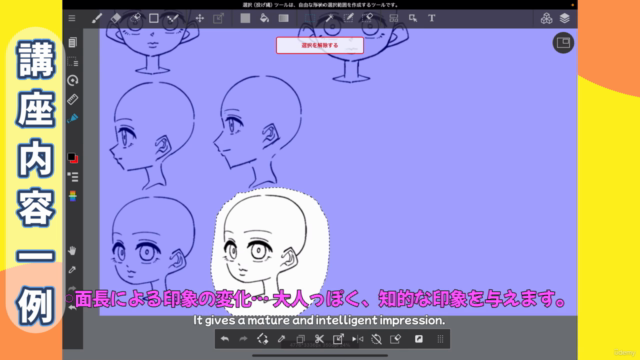Select the Lasso selection tool
The width and height of the screenshot is (640, 360).
[x=310, y=18]
